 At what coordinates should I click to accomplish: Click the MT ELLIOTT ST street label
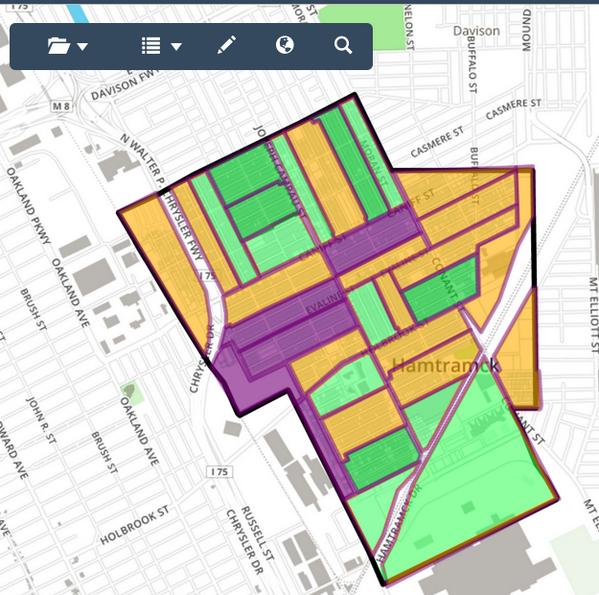pyautogui.click(x=593, y=315)
